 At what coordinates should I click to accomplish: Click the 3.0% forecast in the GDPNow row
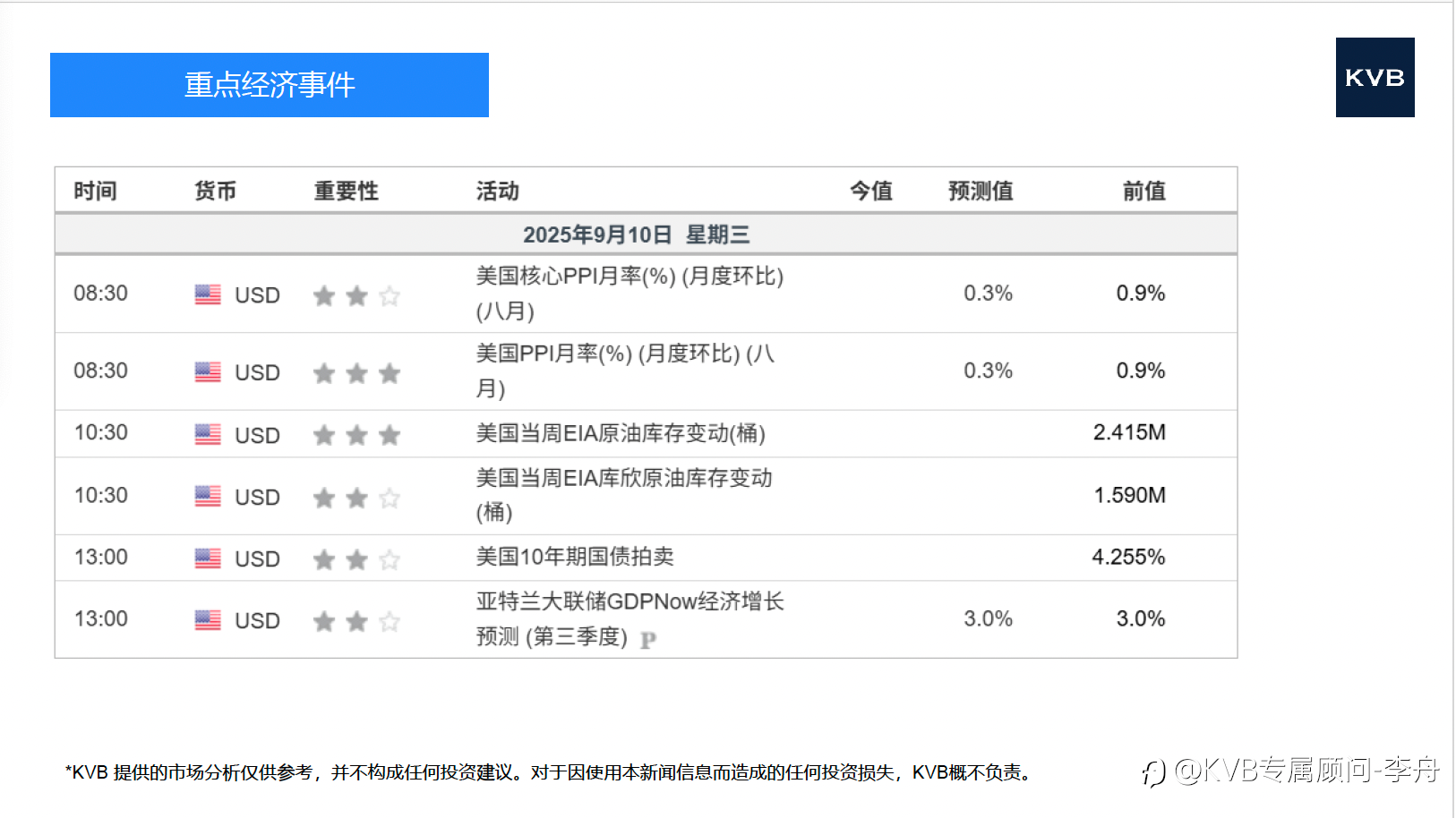tap(989, 619)
